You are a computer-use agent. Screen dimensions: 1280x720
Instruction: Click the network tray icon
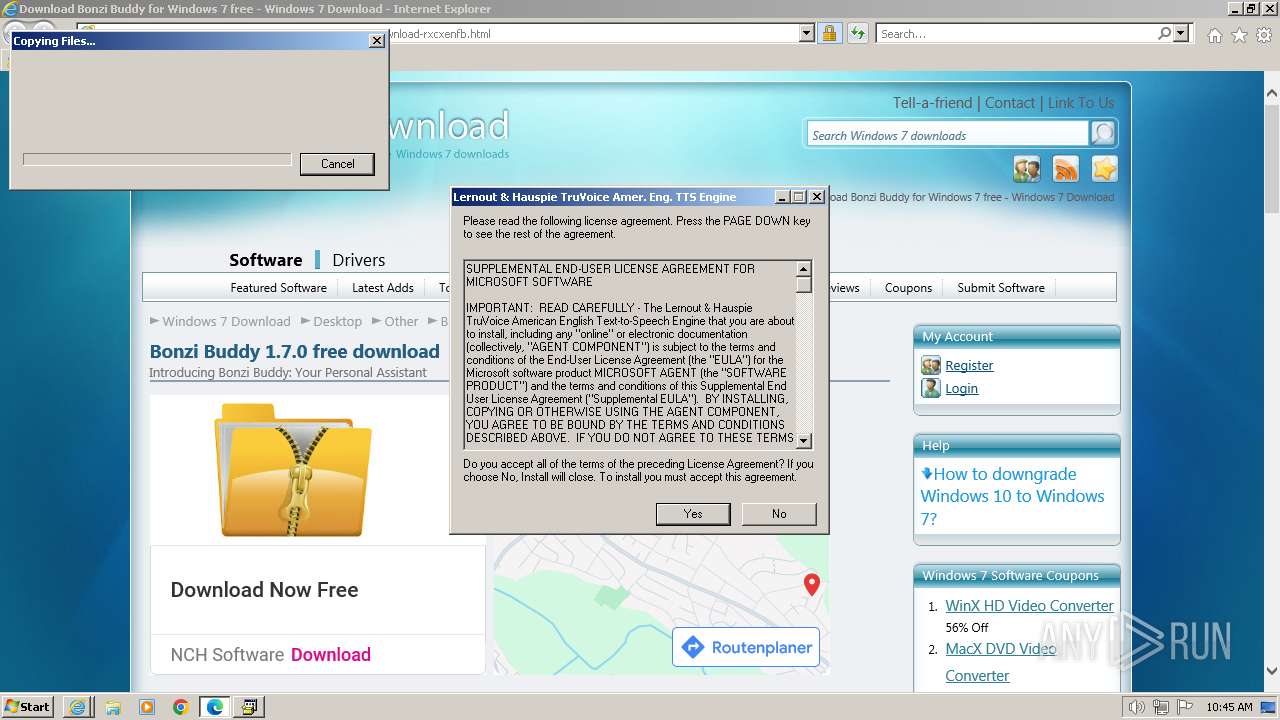tap(1160, 707)
